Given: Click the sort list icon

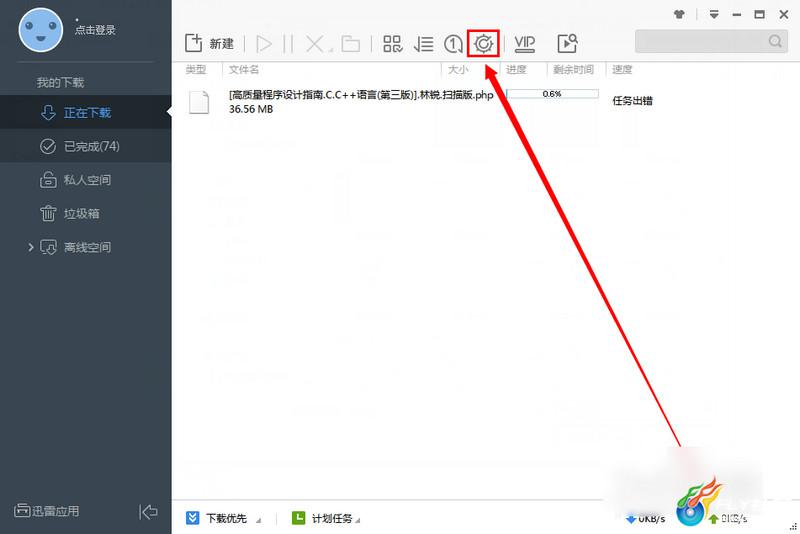Looking at the screenshot, I should tap(423, 44).
